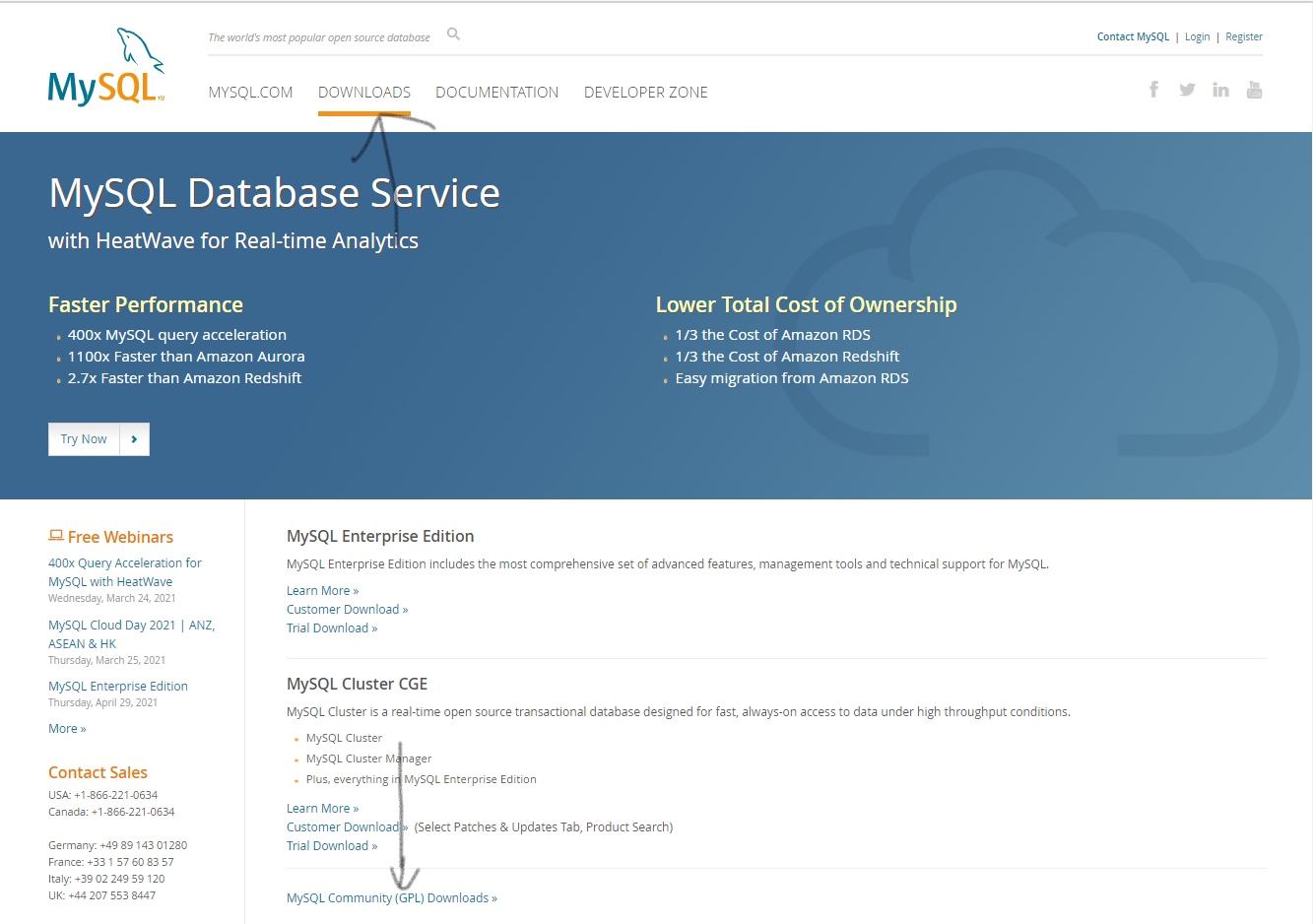Click Learn More under MySQL Enterprise Edition
Image resolution: width=1313 pixels, height=924 pixels.
pyautogui.click(x=322, y=591)
